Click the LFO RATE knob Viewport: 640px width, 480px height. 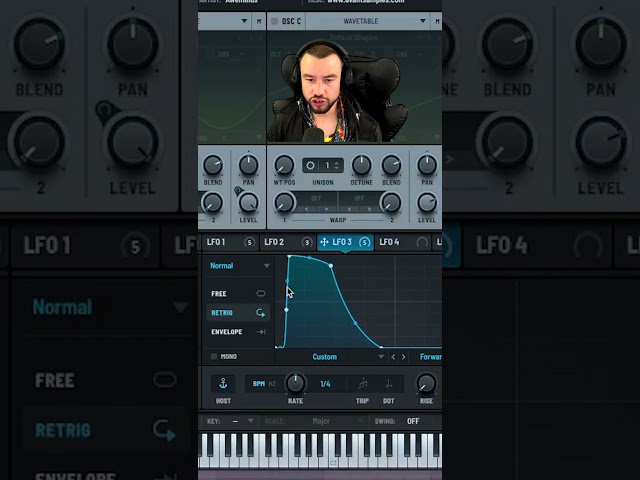click(295, 383)
